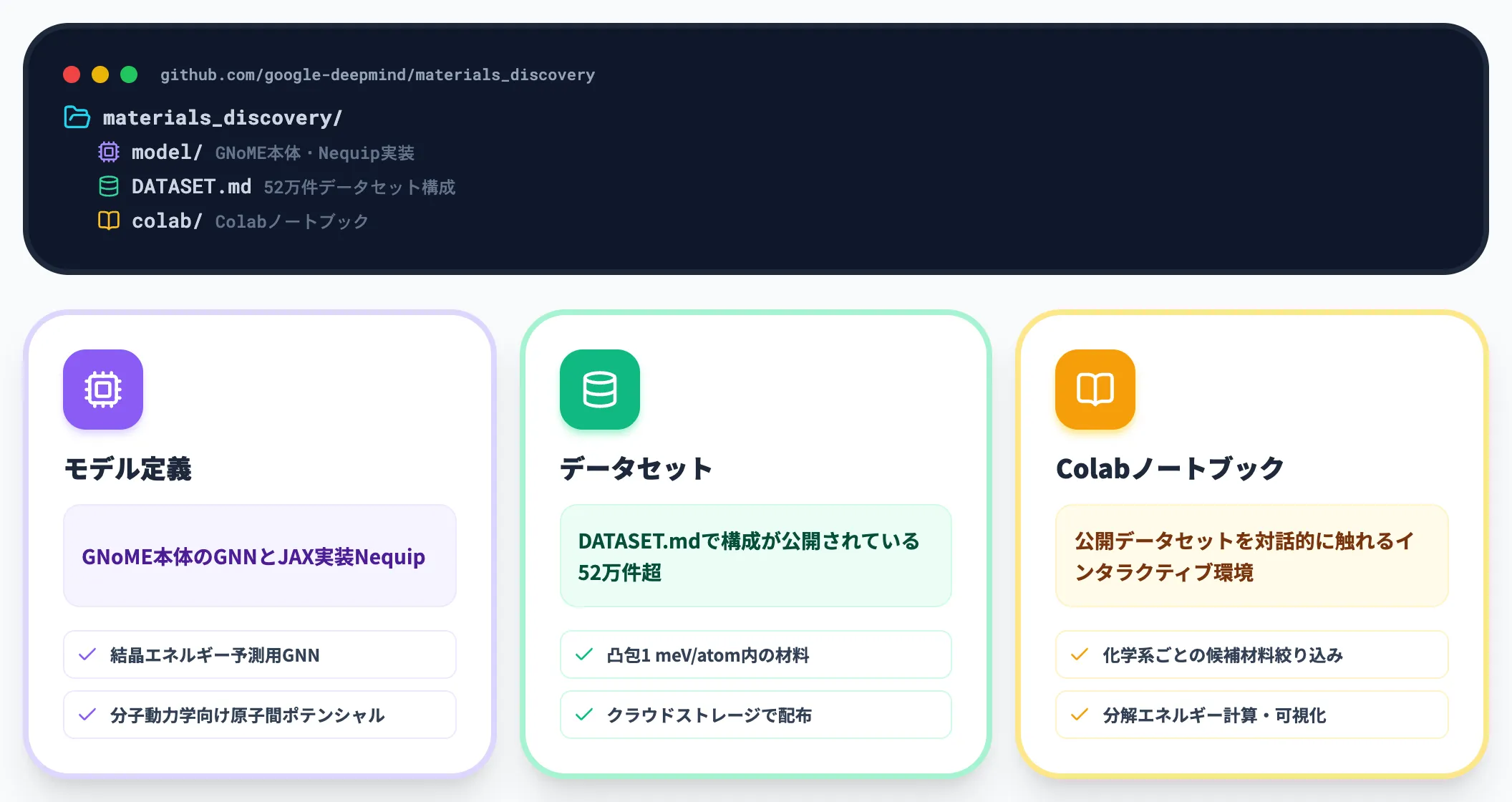Screen dimensions: 1512x802
Task: Click the checkmark beside 分子動力学向け原子間ポテンシャル
Action: click(x=87, y=715)
